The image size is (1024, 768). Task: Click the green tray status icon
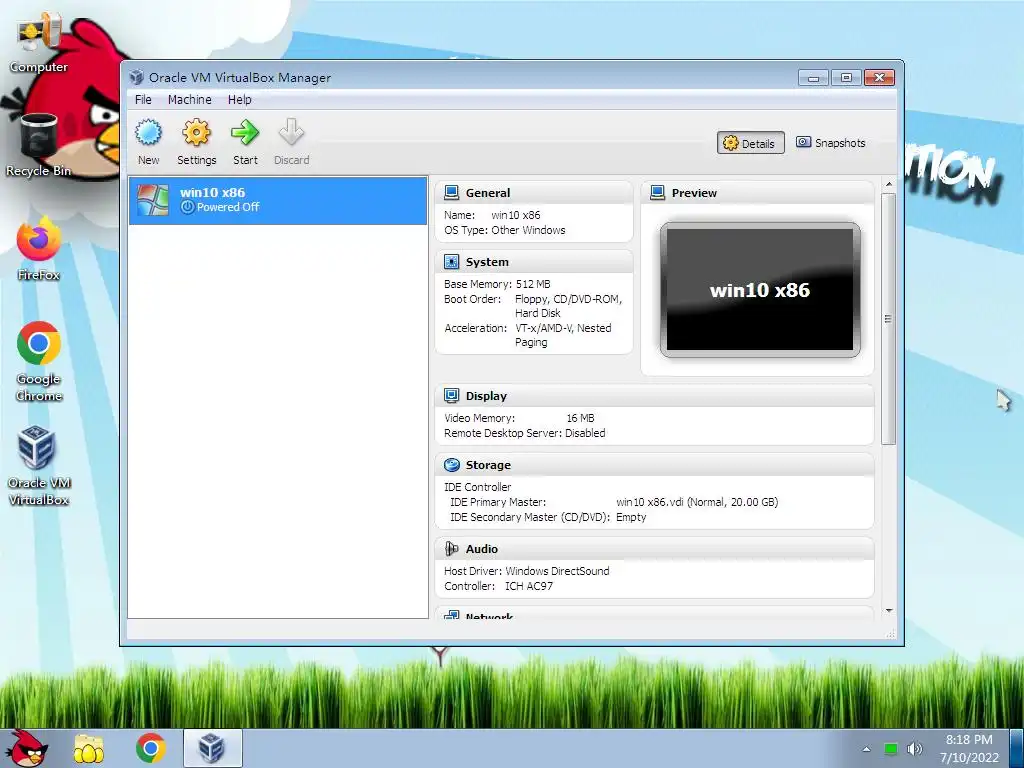890,749
